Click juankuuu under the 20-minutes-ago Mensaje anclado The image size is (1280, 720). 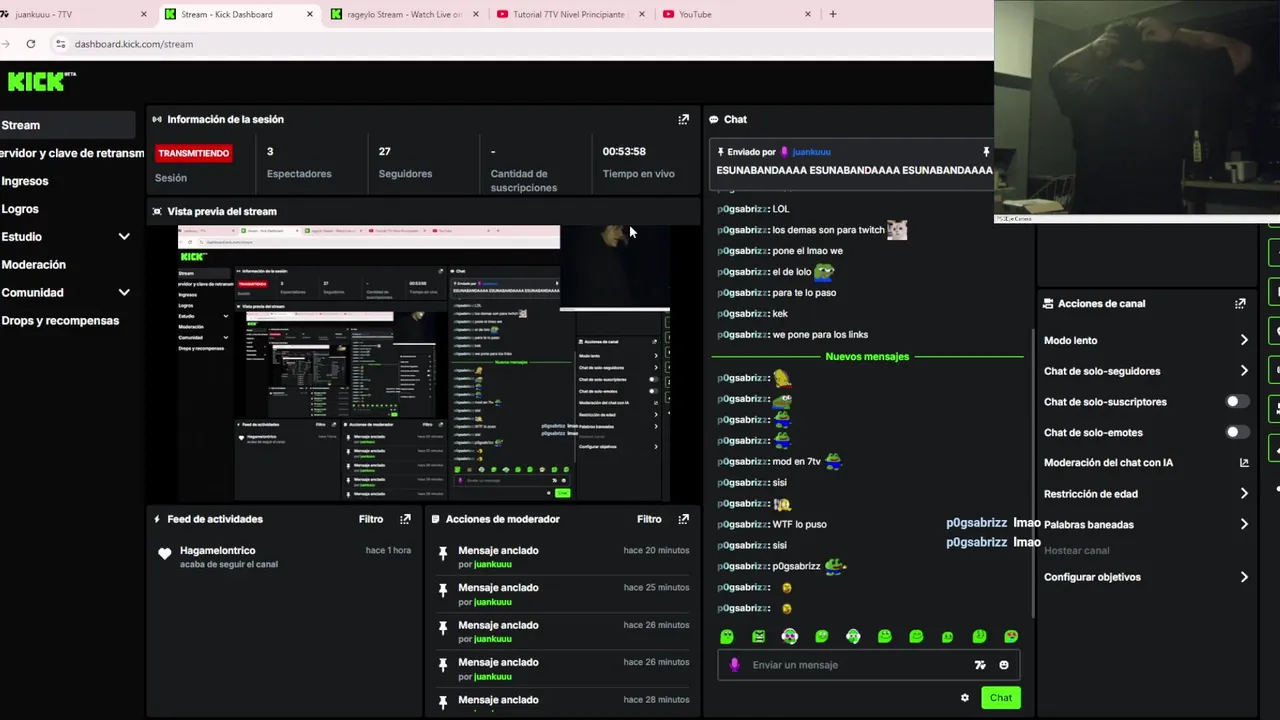pyautogui.click(x=493, y=565)
